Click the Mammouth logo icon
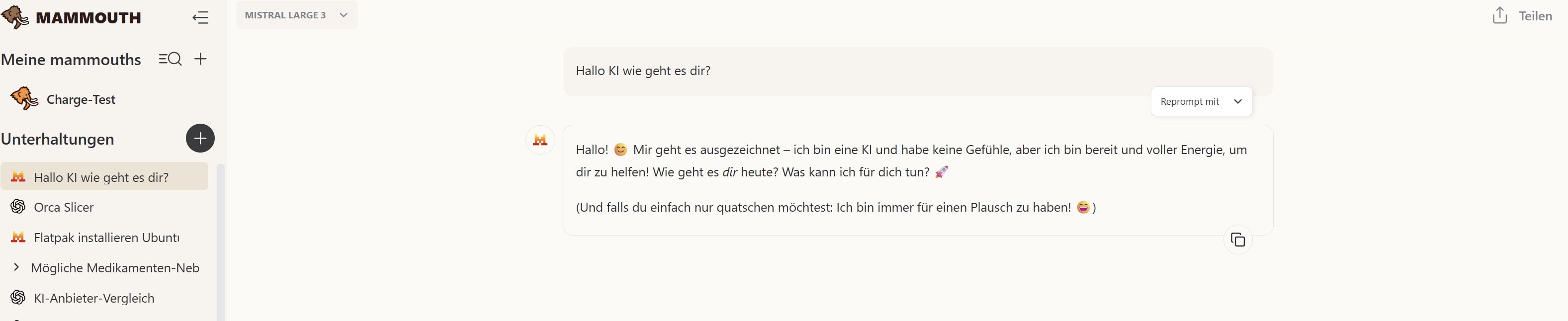The width and height of the screenshot is (1568, 321). click(15, 17)
